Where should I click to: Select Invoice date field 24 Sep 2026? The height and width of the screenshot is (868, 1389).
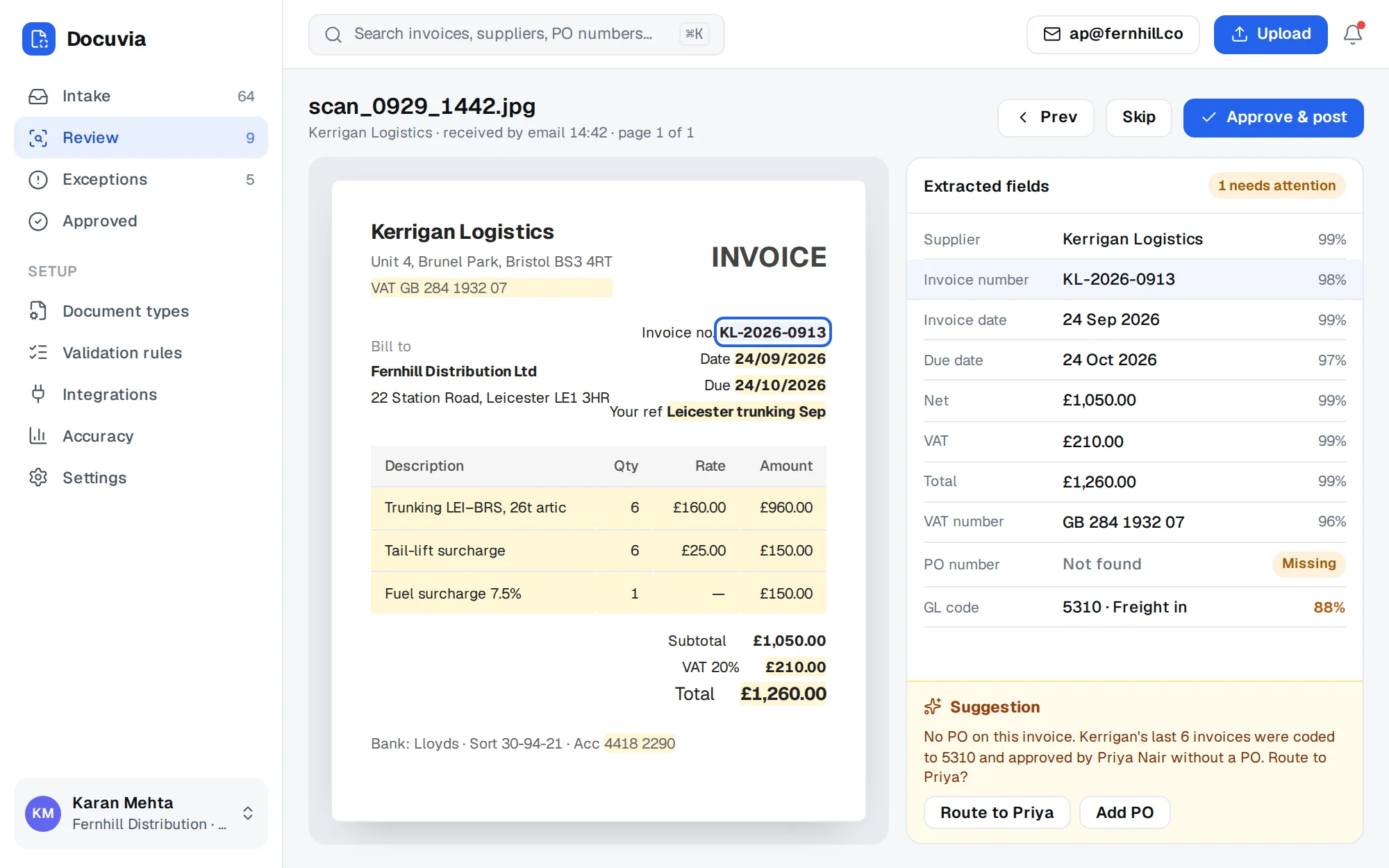(x=1134, y=319)
